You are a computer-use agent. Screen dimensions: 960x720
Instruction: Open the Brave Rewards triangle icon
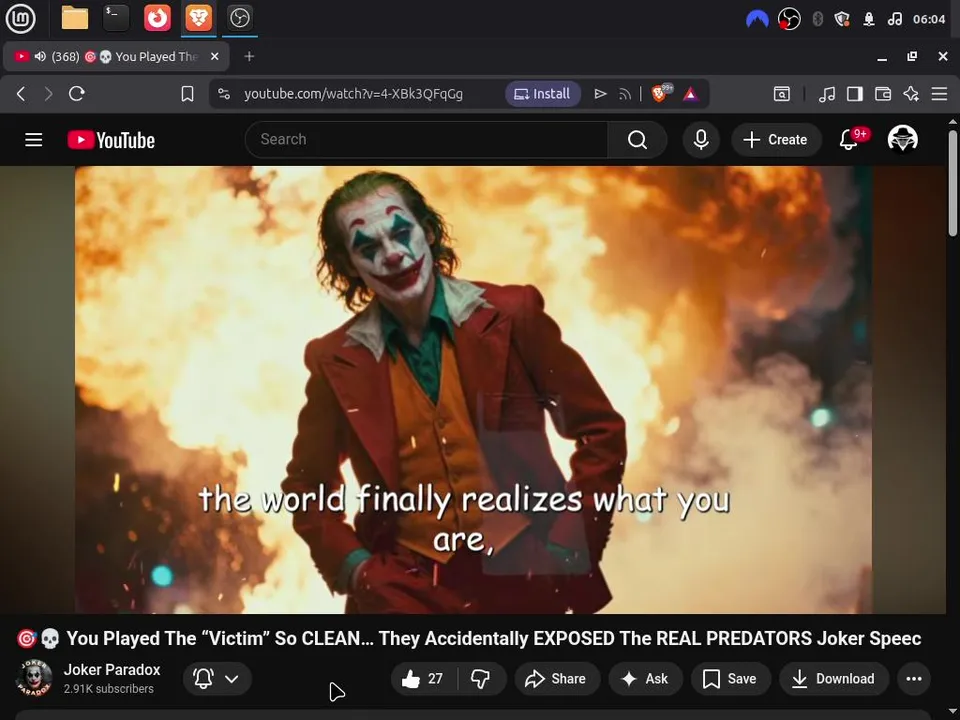(691, 94)
